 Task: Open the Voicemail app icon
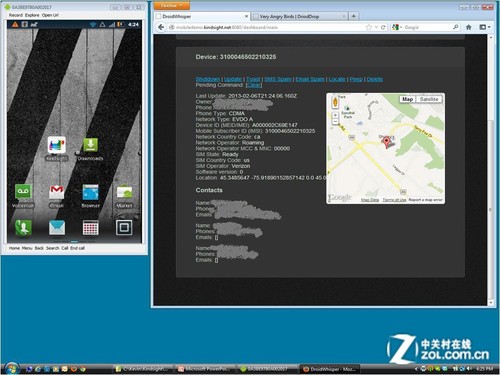coord(23,192)
